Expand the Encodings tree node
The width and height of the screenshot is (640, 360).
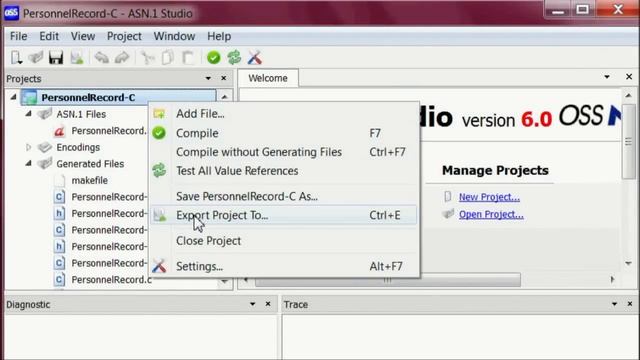pyautogui.click(x=28, y=147)
